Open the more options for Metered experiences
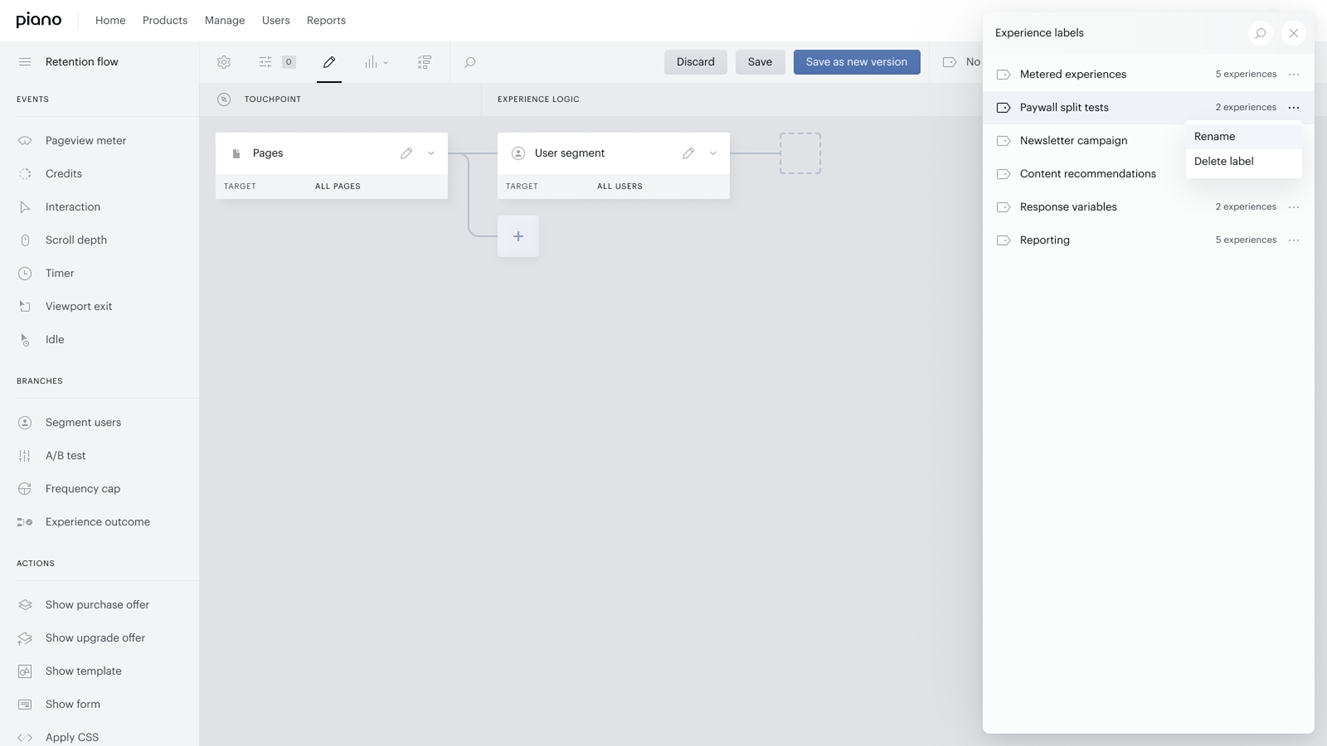Image resolution: width=1327 pixels, height=746 pixels. tap(1294, 74)
